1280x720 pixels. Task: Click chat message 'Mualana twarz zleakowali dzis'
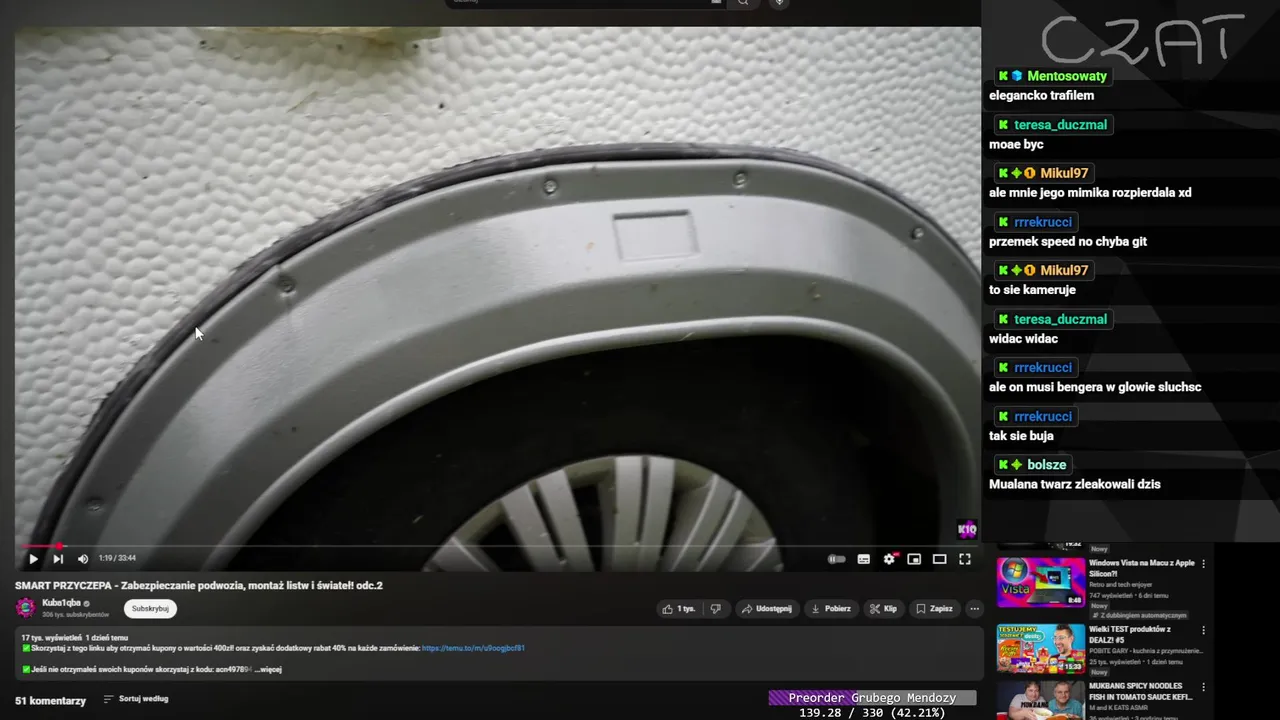(1075, 484)
